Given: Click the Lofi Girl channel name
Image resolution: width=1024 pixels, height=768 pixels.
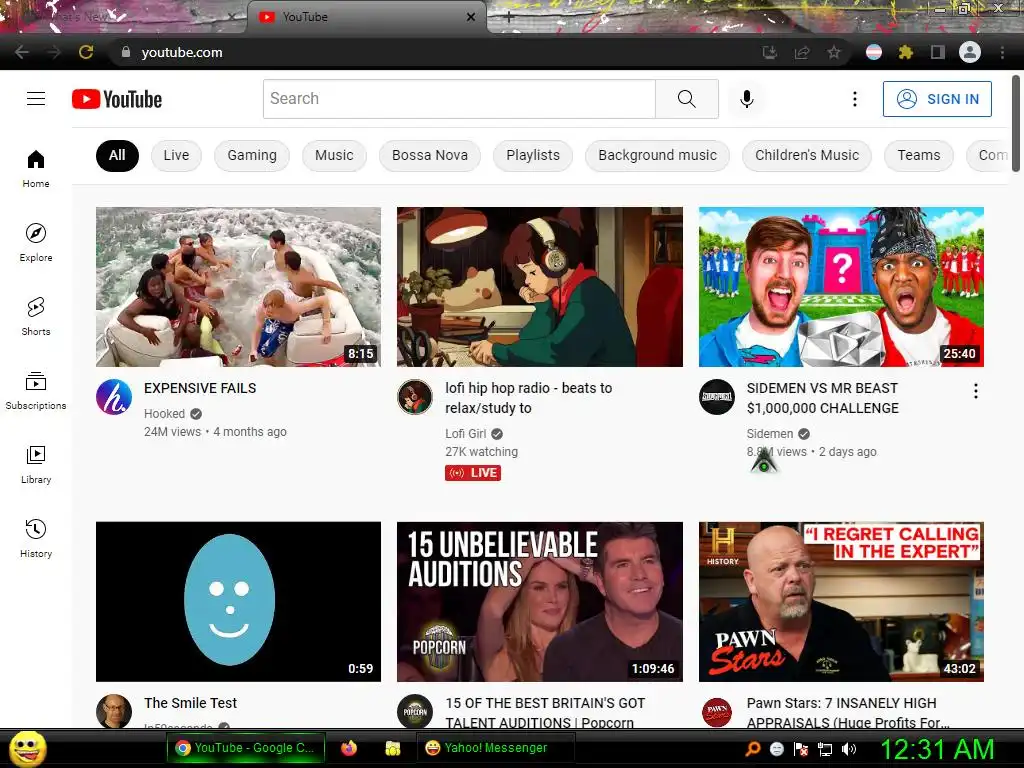Looking at the screenshot, I should coord(466,434).
